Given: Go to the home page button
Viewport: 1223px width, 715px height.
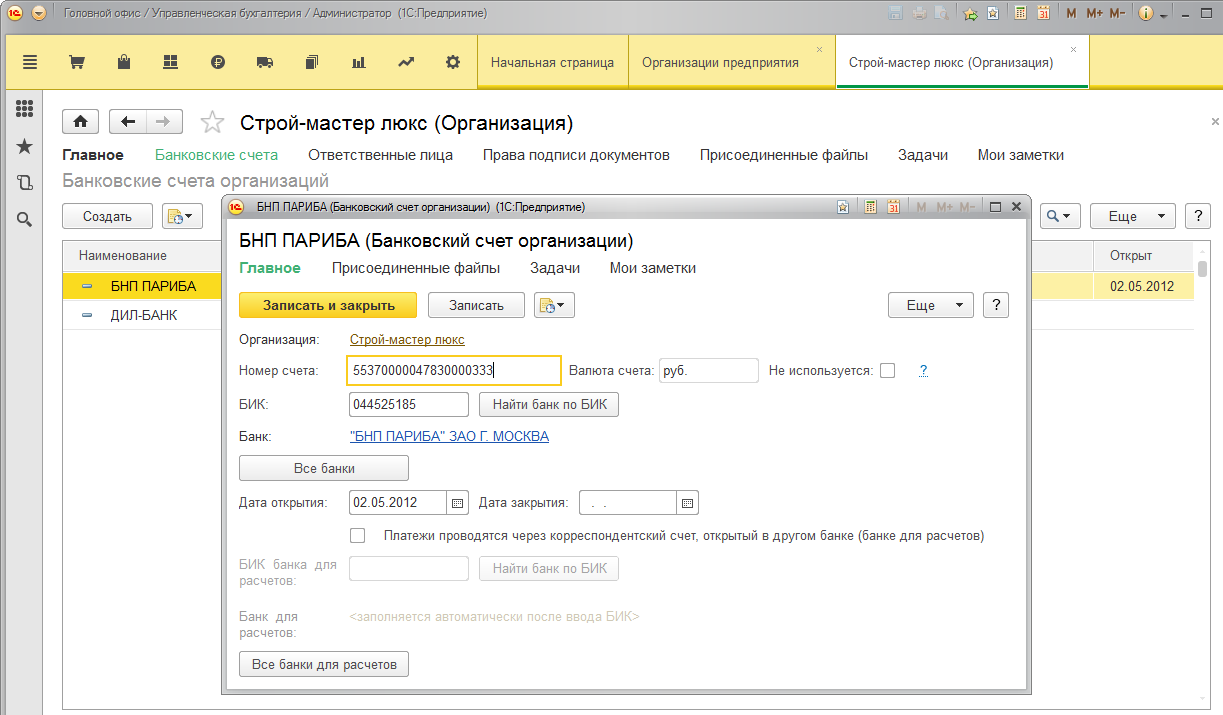Looking at the screenshot, I should [x=80, y=122].
